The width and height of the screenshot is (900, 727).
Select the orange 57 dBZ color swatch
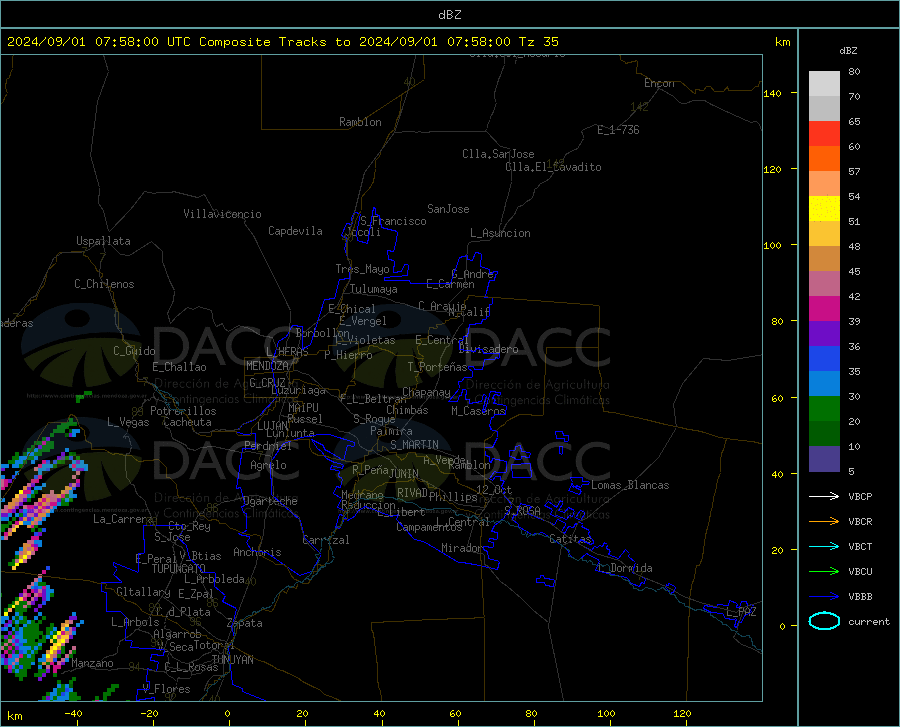coord(824,158)
